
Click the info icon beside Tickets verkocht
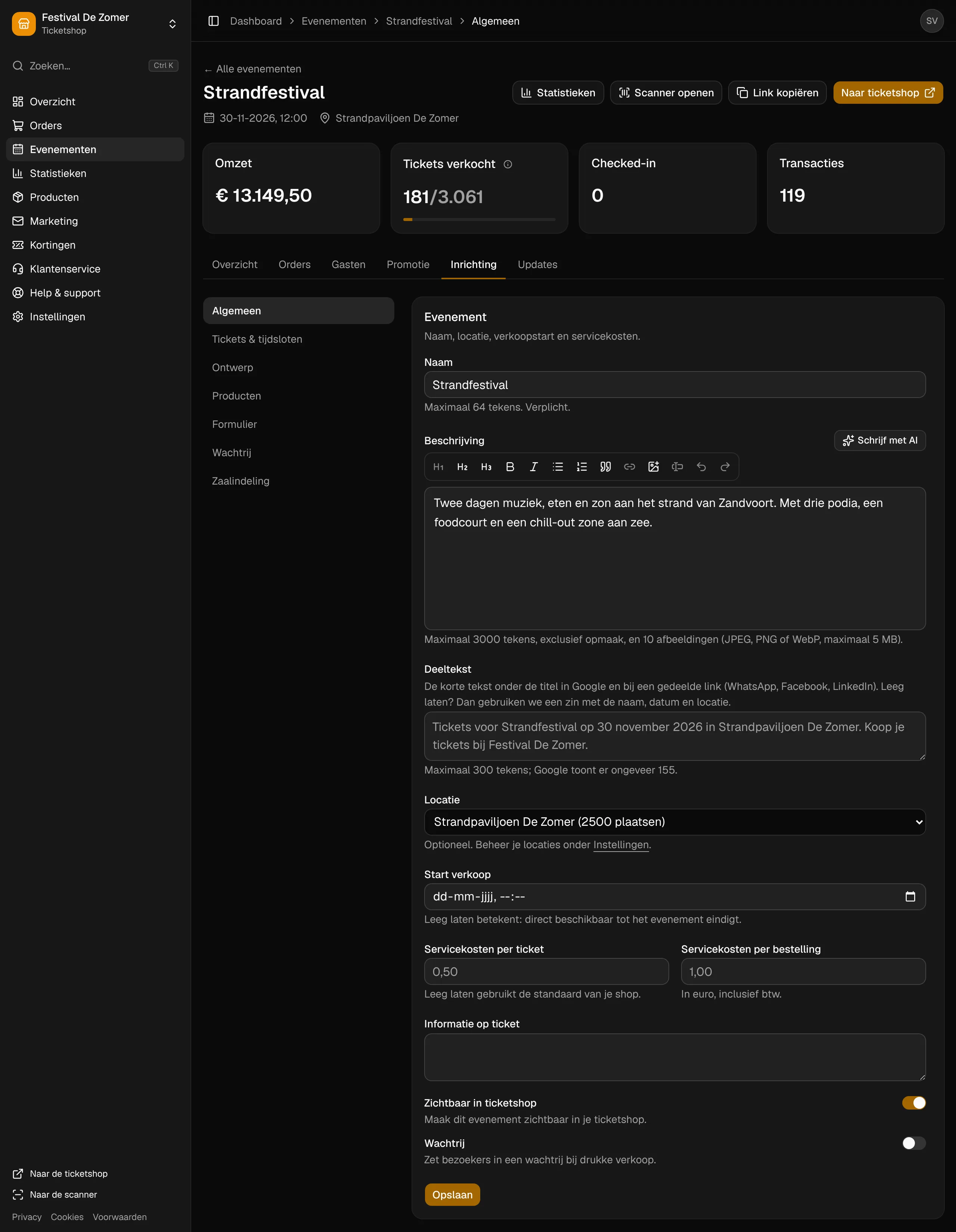[x=508, y=164]
